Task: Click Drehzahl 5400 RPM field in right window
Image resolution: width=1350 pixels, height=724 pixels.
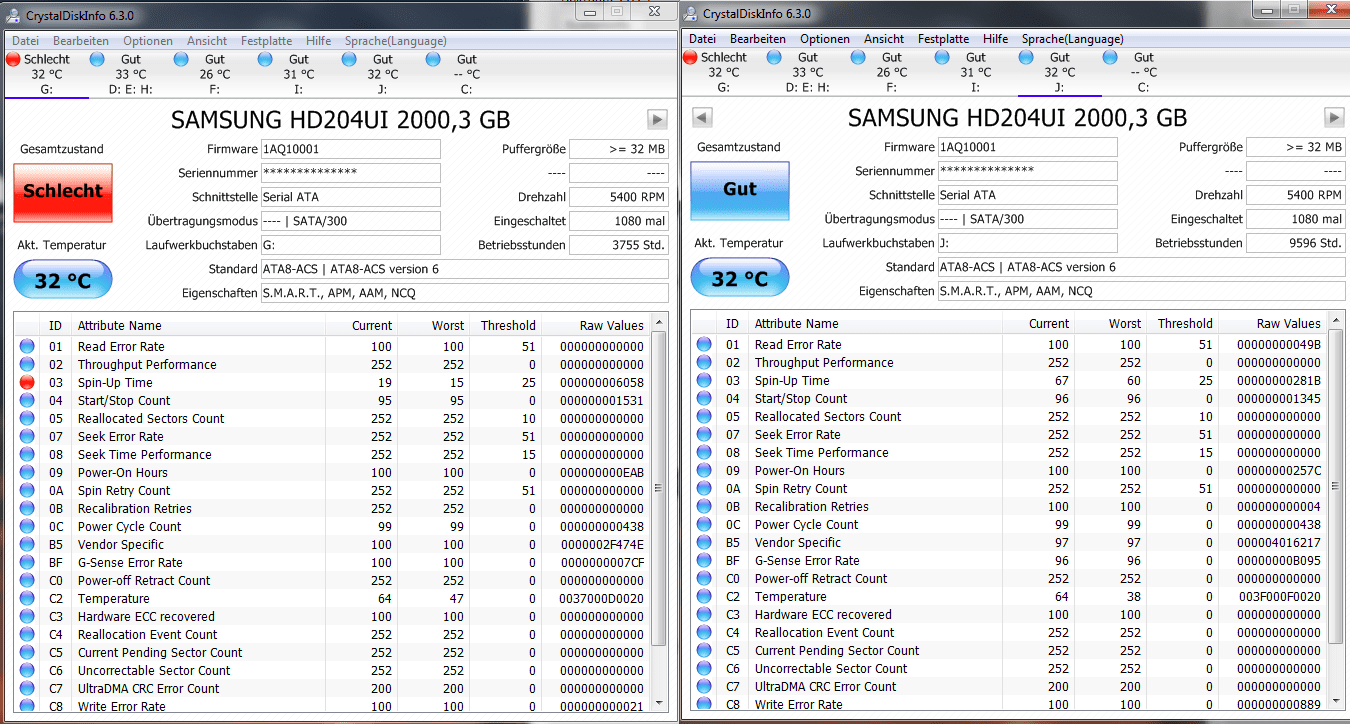Action: coord(1296,195)
